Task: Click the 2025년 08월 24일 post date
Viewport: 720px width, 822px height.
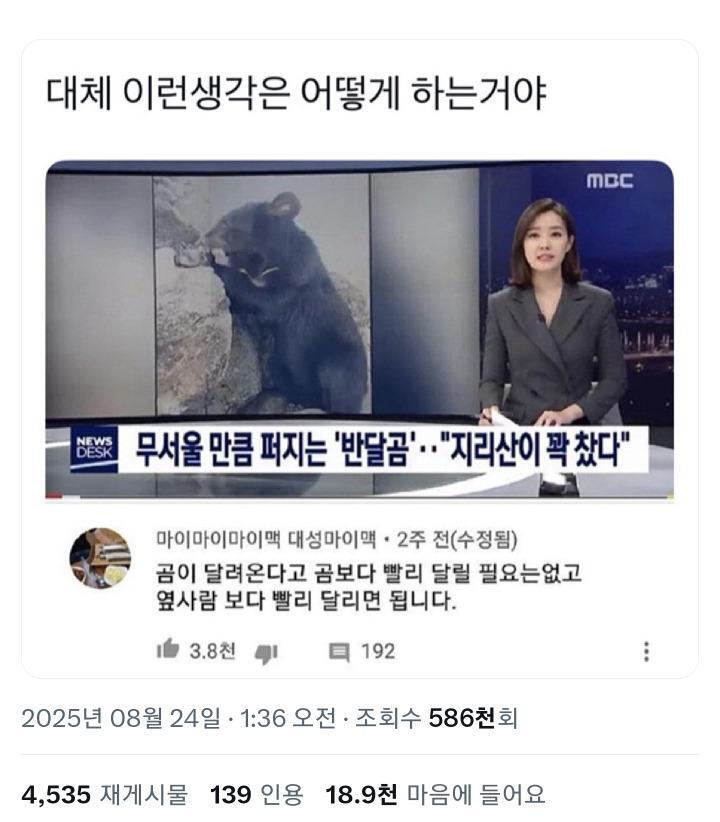Action: click(x=121, y=718)
